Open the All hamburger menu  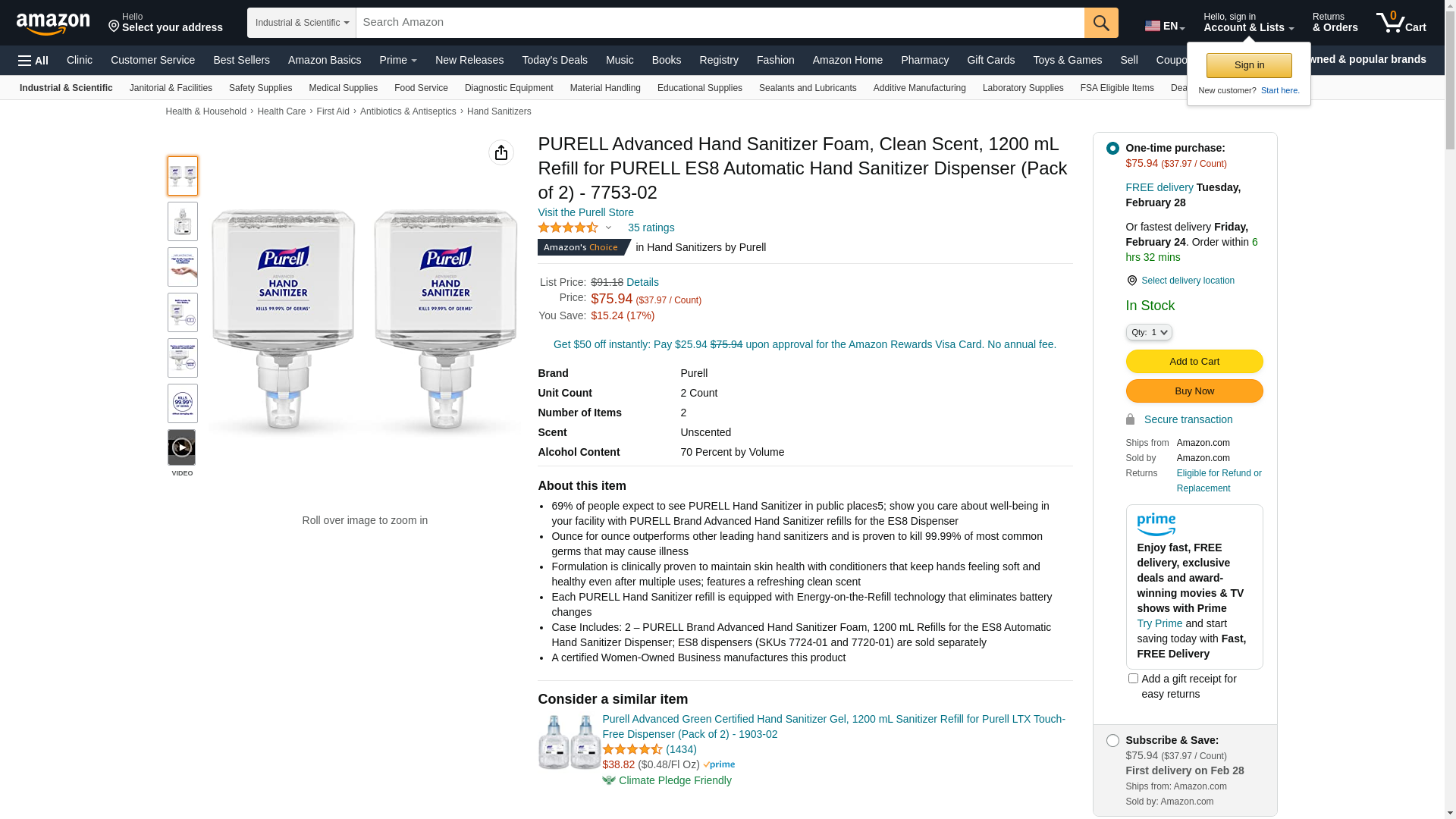[x=33, y=61]
